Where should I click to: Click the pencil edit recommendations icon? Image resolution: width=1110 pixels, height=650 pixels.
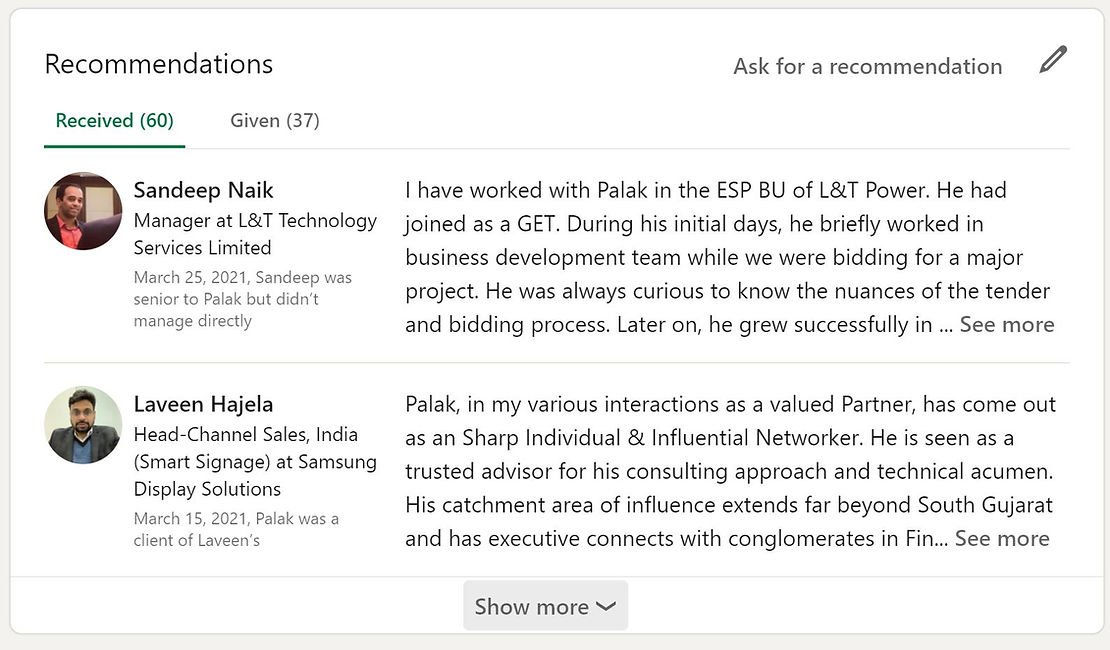coord(1053,60)
